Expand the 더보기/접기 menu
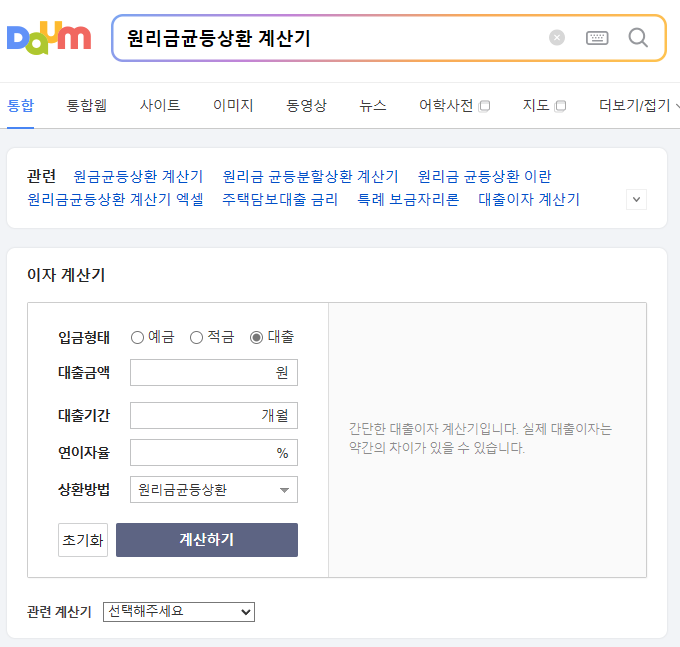 639,105
